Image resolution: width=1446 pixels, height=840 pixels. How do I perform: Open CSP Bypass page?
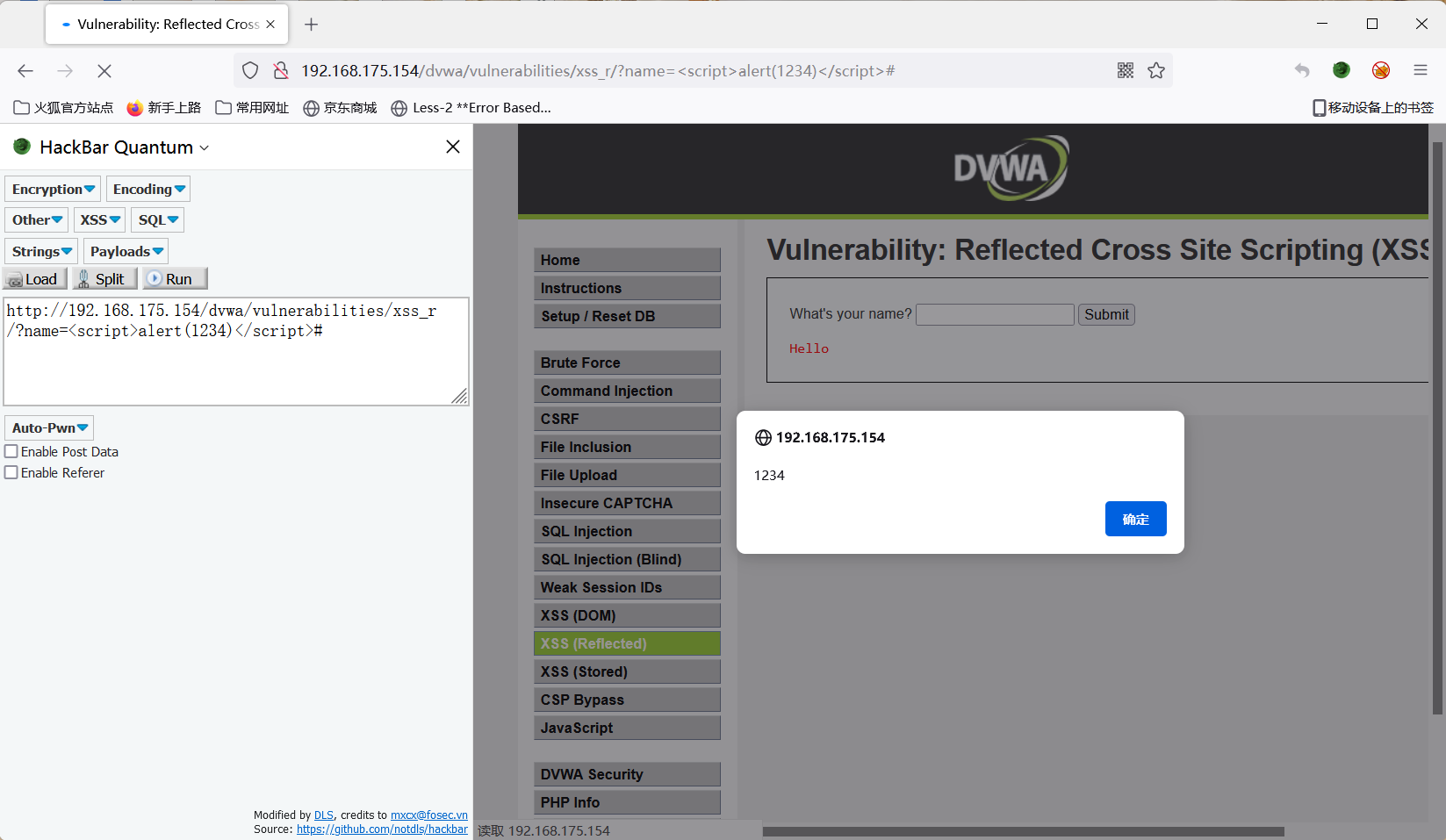pos(627,700)
